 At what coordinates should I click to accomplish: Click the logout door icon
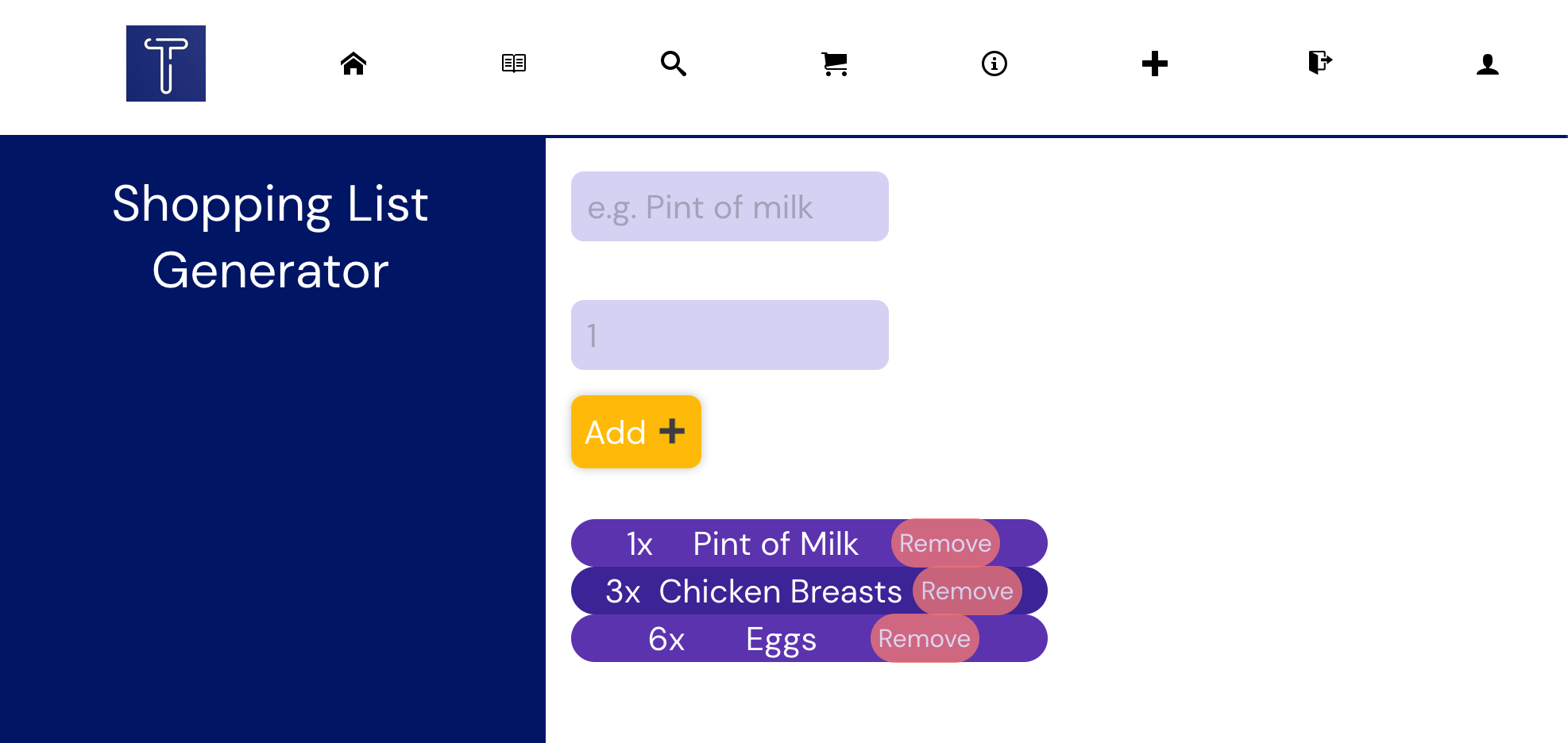1319,64
